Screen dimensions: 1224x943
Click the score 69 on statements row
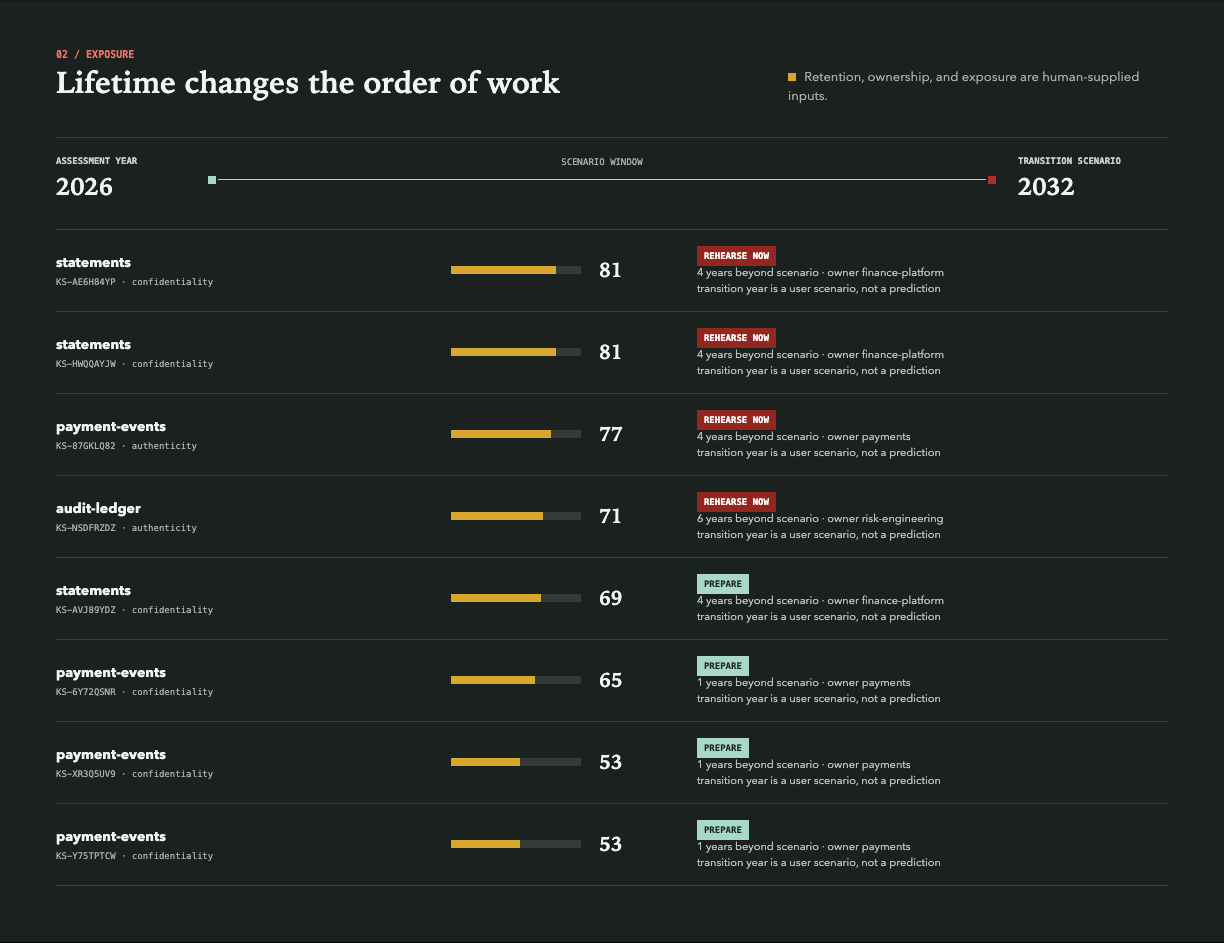(610, 598)
